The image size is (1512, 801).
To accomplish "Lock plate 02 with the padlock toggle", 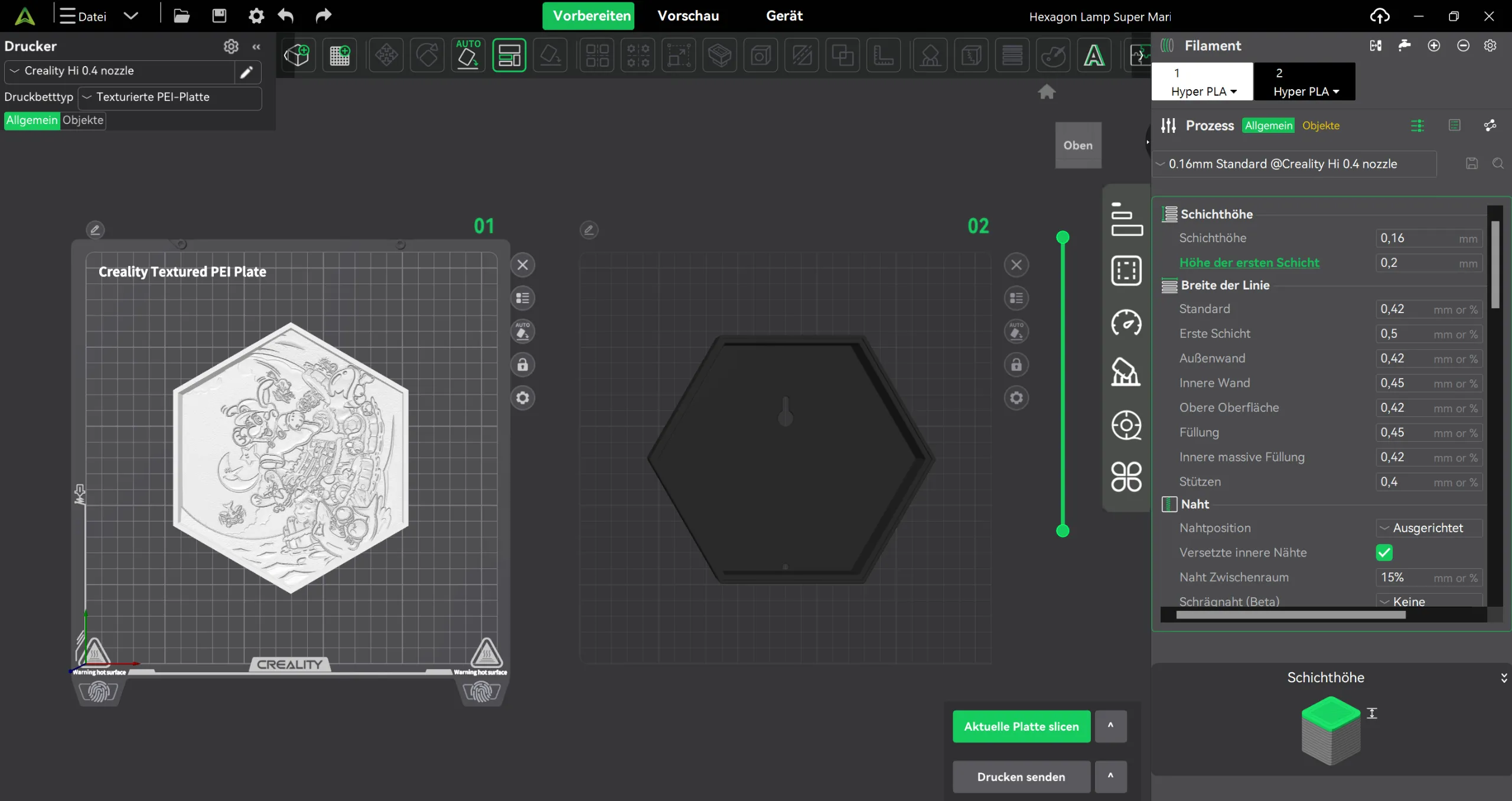I will (x=1015, y=365).
